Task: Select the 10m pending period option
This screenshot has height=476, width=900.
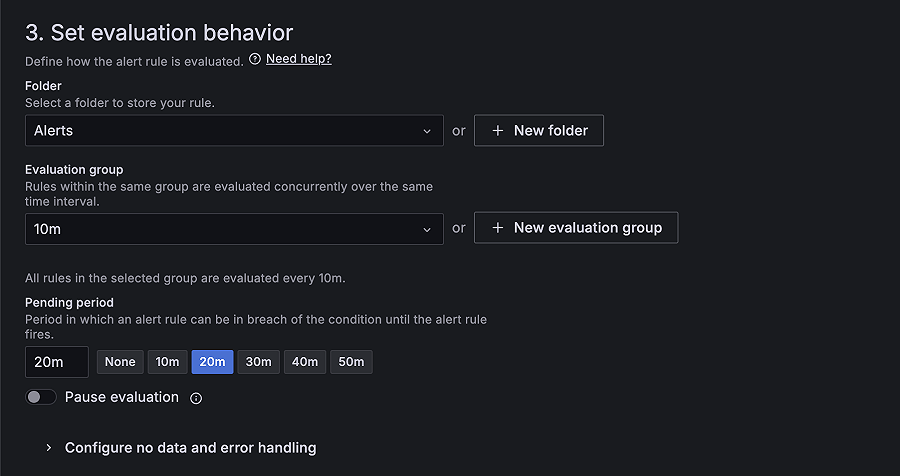Action: click(167, 362)
